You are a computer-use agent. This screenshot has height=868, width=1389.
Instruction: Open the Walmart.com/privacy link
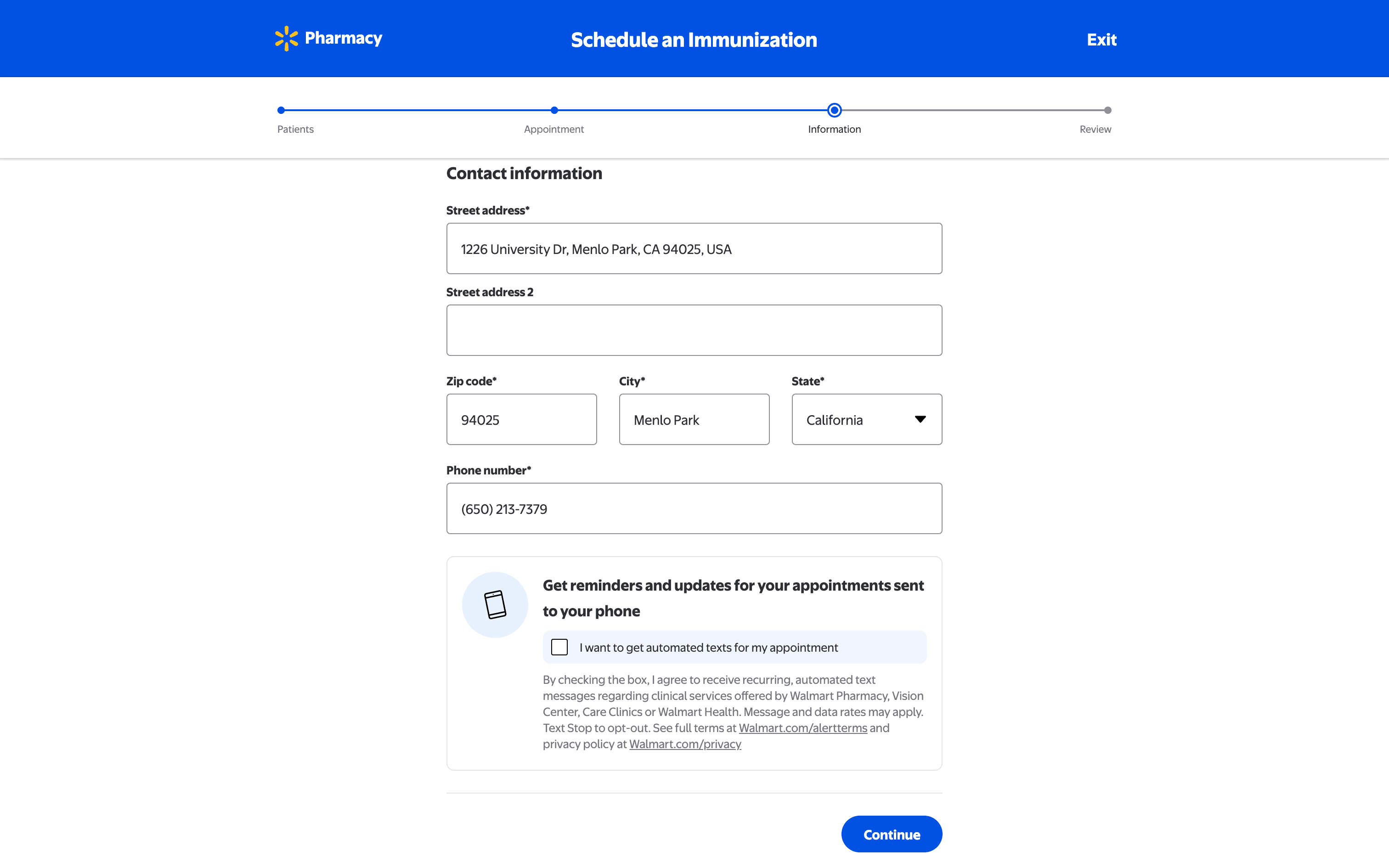tap(685, 744)
